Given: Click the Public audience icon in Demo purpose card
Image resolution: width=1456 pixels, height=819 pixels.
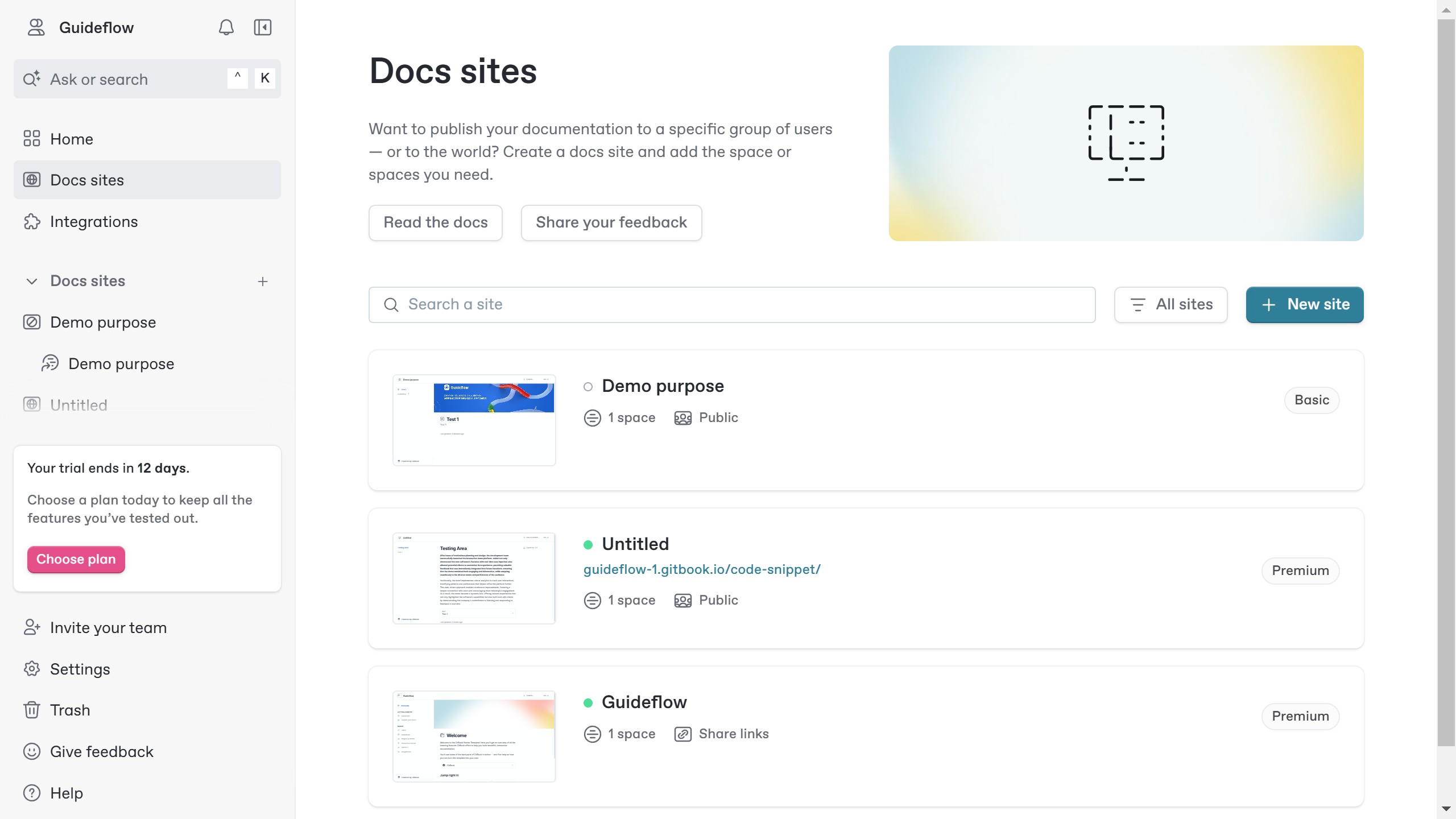Looking at the screenshot, I should click(x=683, y=418).
